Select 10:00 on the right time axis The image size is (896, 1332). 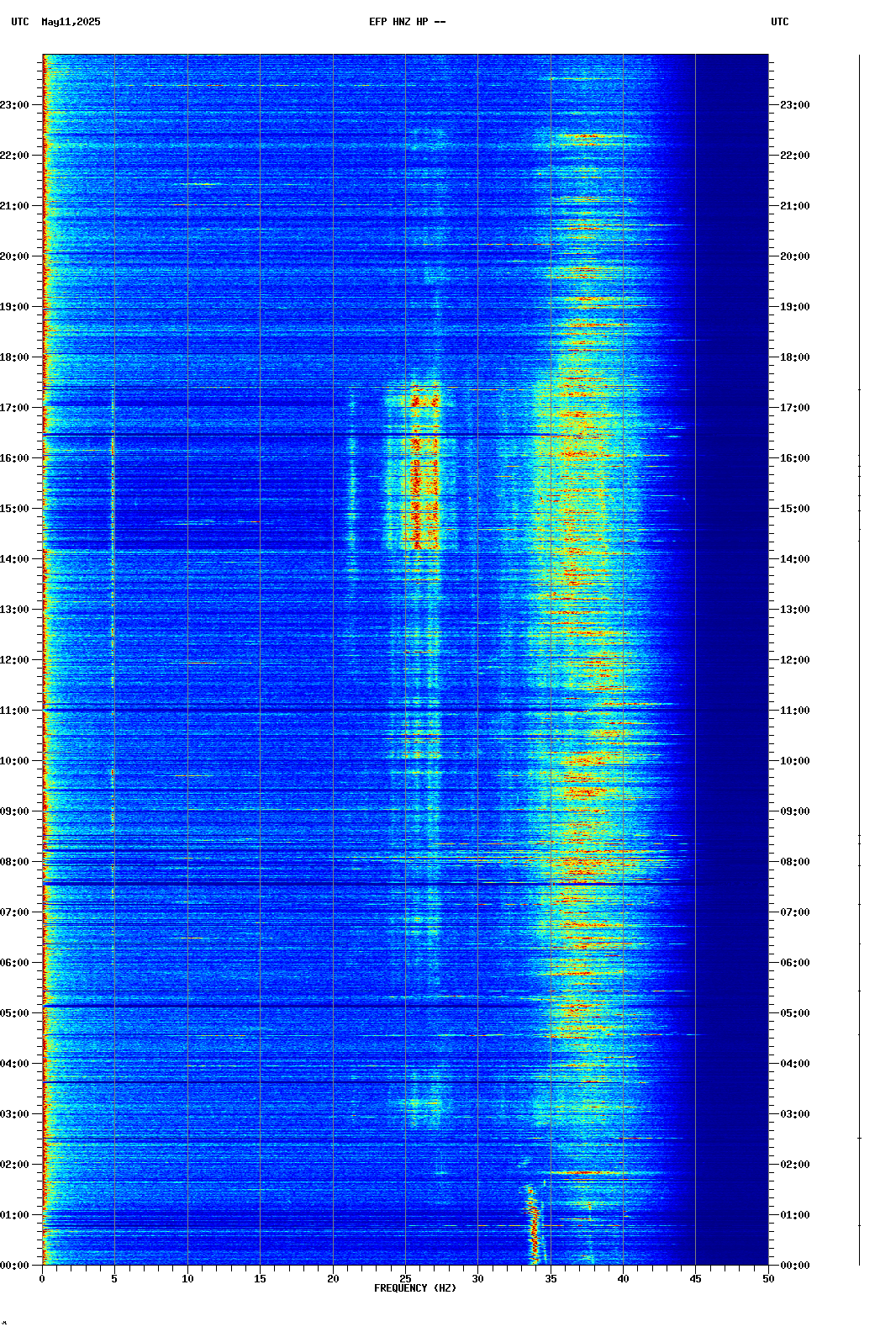(x=795, y=761)
